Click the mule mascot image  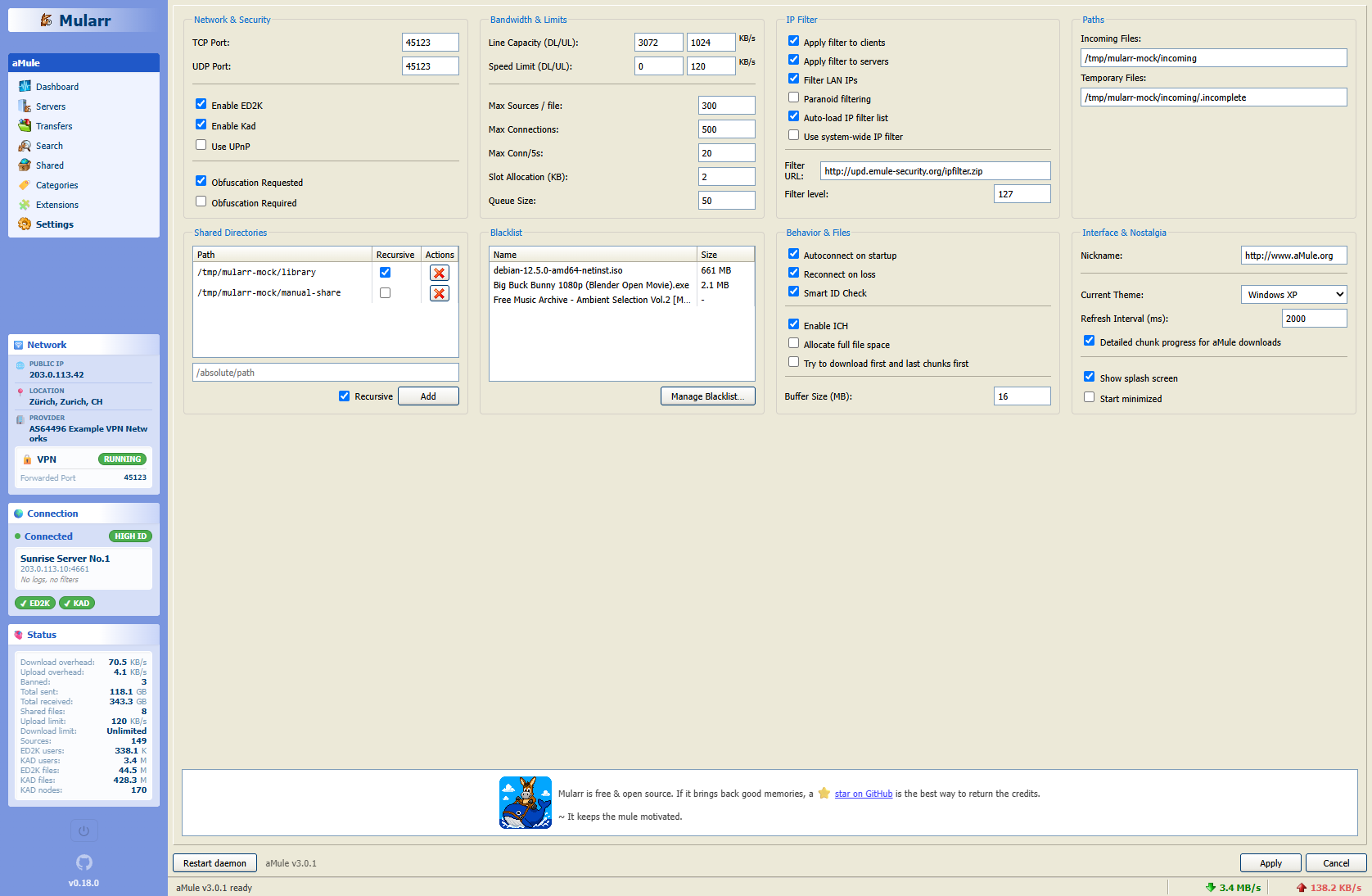pos(526,803)
